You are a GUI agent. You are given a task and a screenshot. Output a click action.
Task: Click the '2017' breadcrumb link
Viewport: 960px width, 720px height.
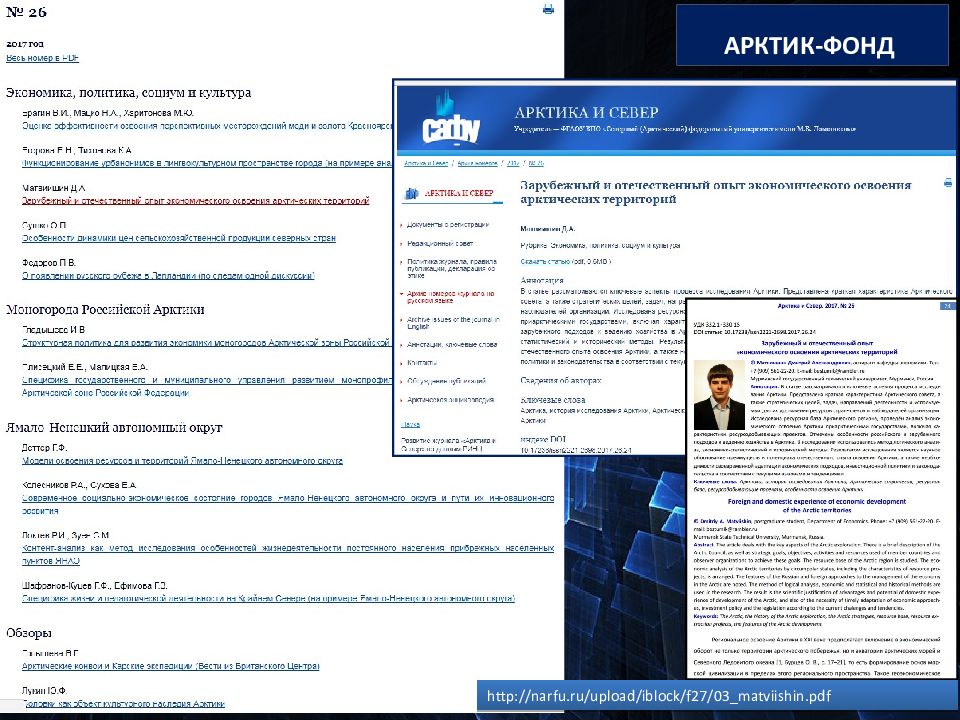point(513,163)
